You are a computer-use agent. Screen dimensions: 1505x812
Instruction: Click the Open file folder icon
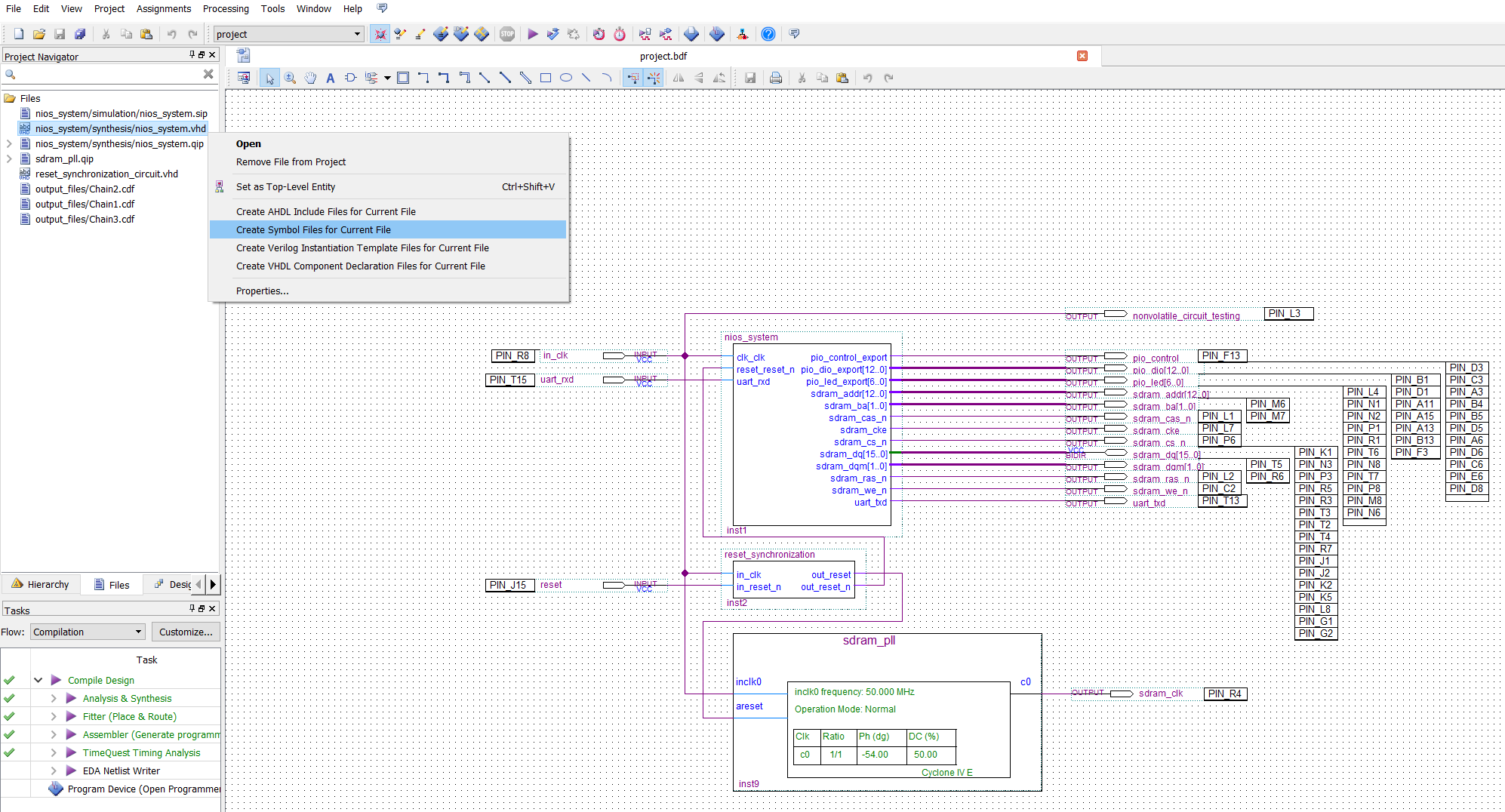tap(39, 34)
